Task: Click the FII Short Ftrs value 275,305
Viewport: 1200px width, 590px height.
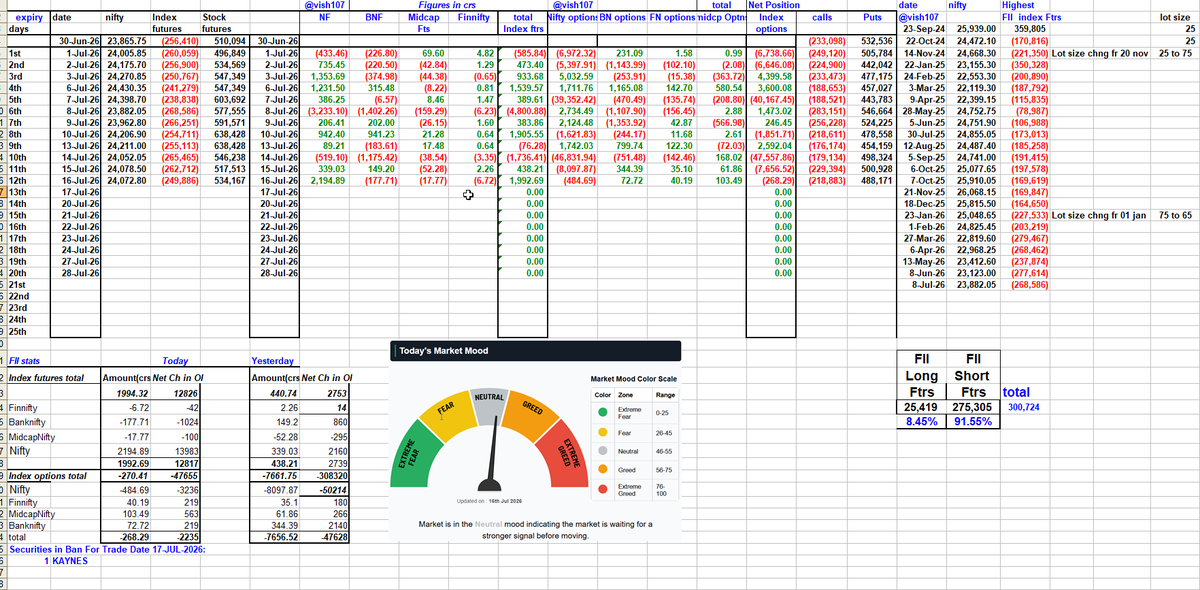Action: coord(974,407)
